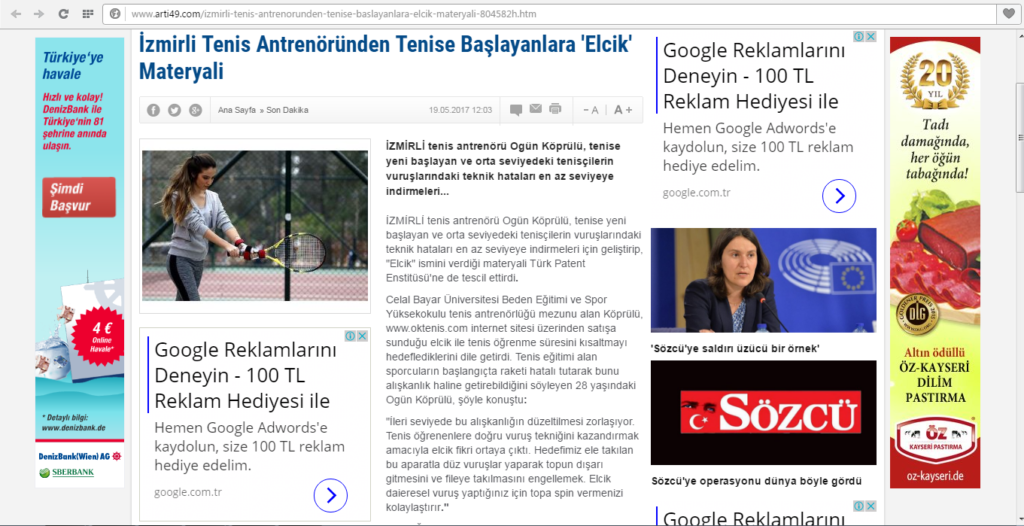Email the article with the envelope icon
This screenshot has width=1024, height=526.
536,108
